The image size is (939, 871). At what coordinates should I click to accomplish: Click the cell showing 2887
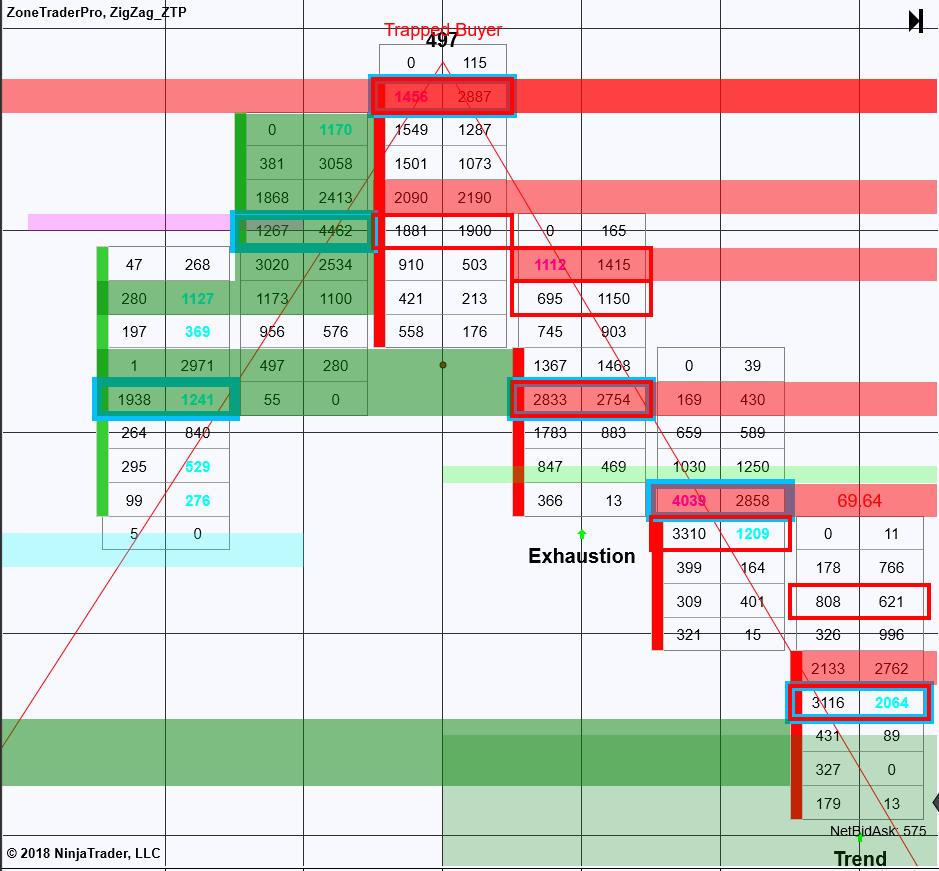pyautogui.click(x=474, y=96)
